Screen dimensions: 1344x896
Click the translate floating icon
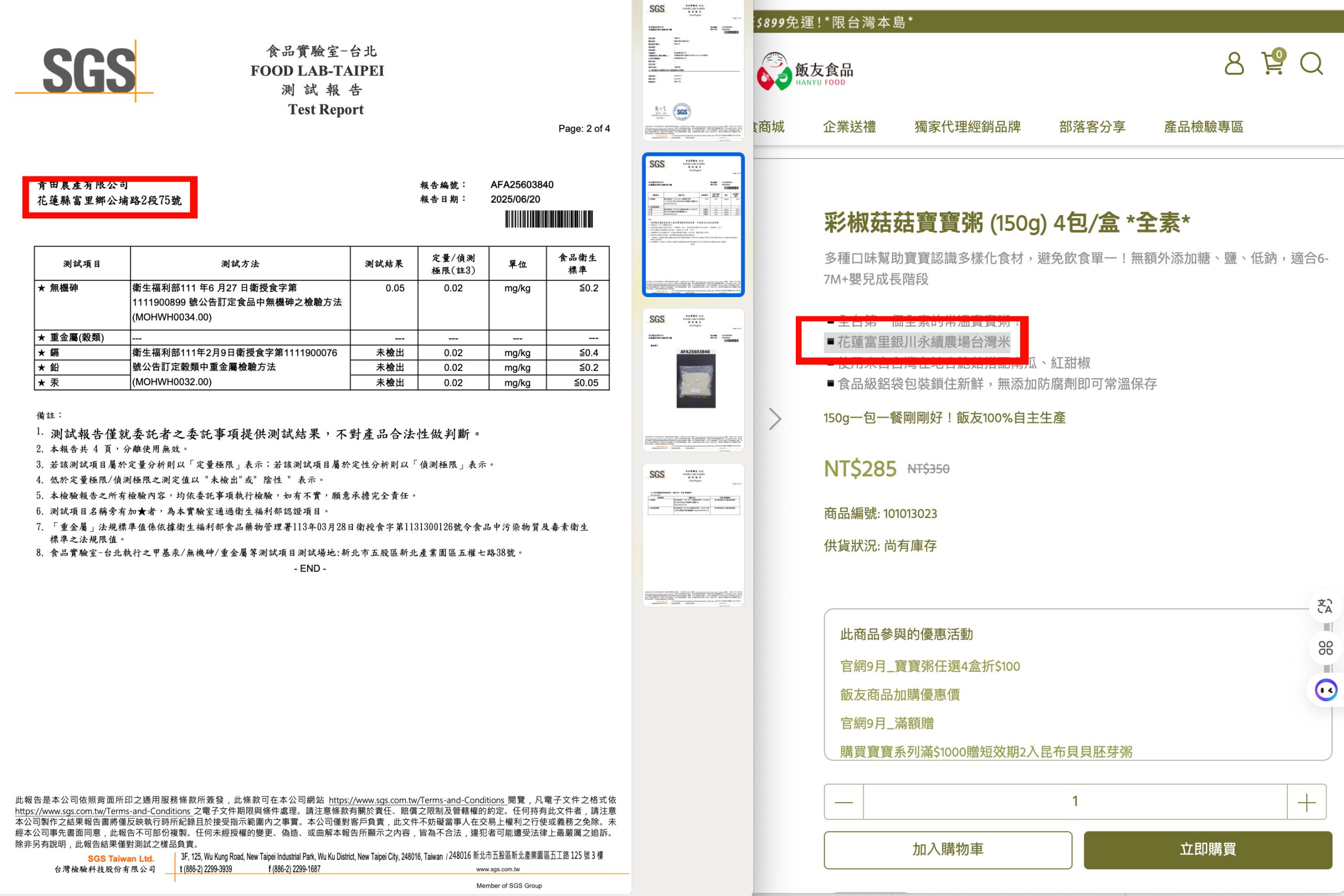click(1325, 606)
